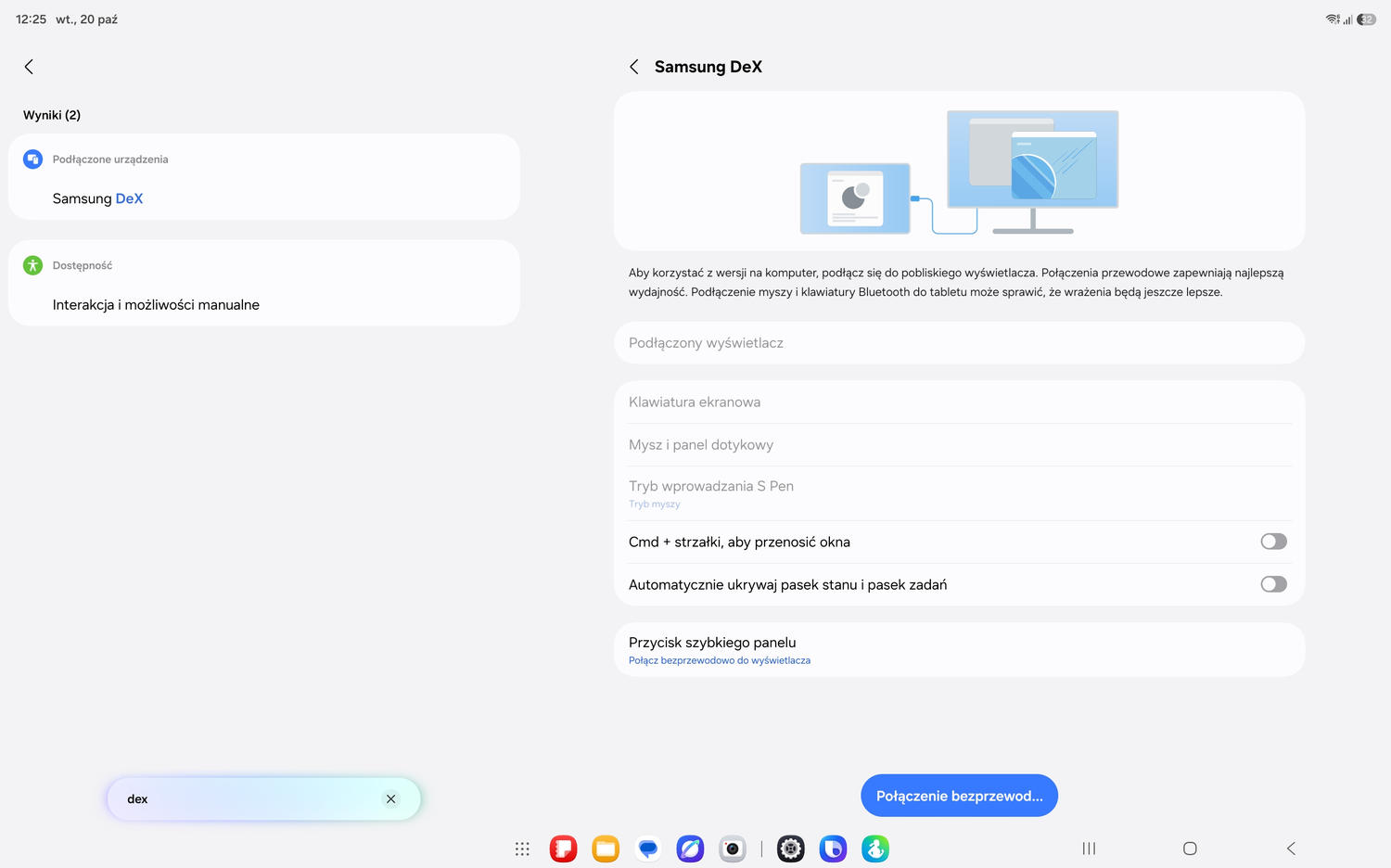Launch the Camera app

coord(733,849)
